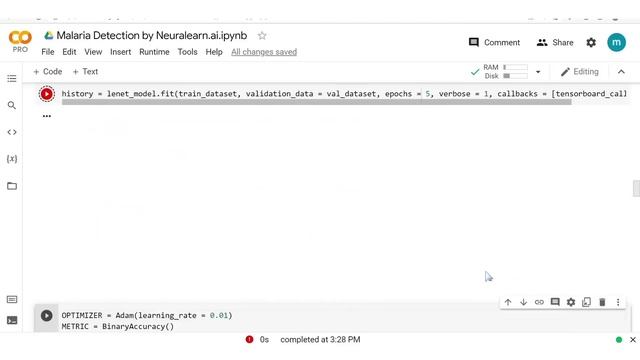Move the cell up
The image size is (640, 360).
(x=508, y=302)
